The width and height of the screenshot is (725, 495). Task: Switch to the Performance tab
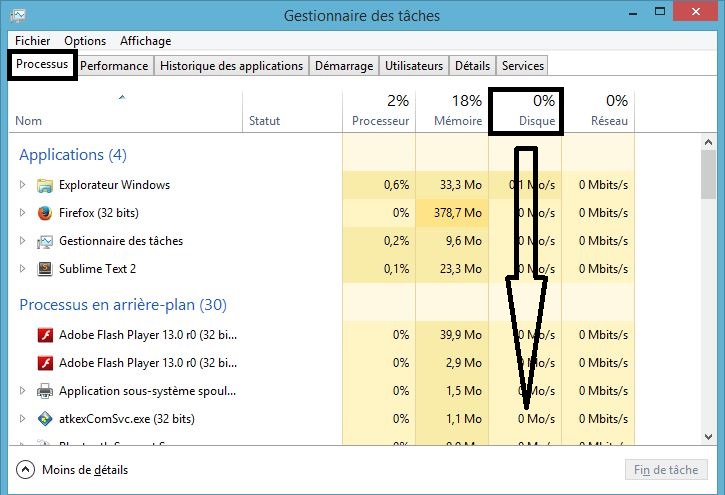(x=114, y=66)
